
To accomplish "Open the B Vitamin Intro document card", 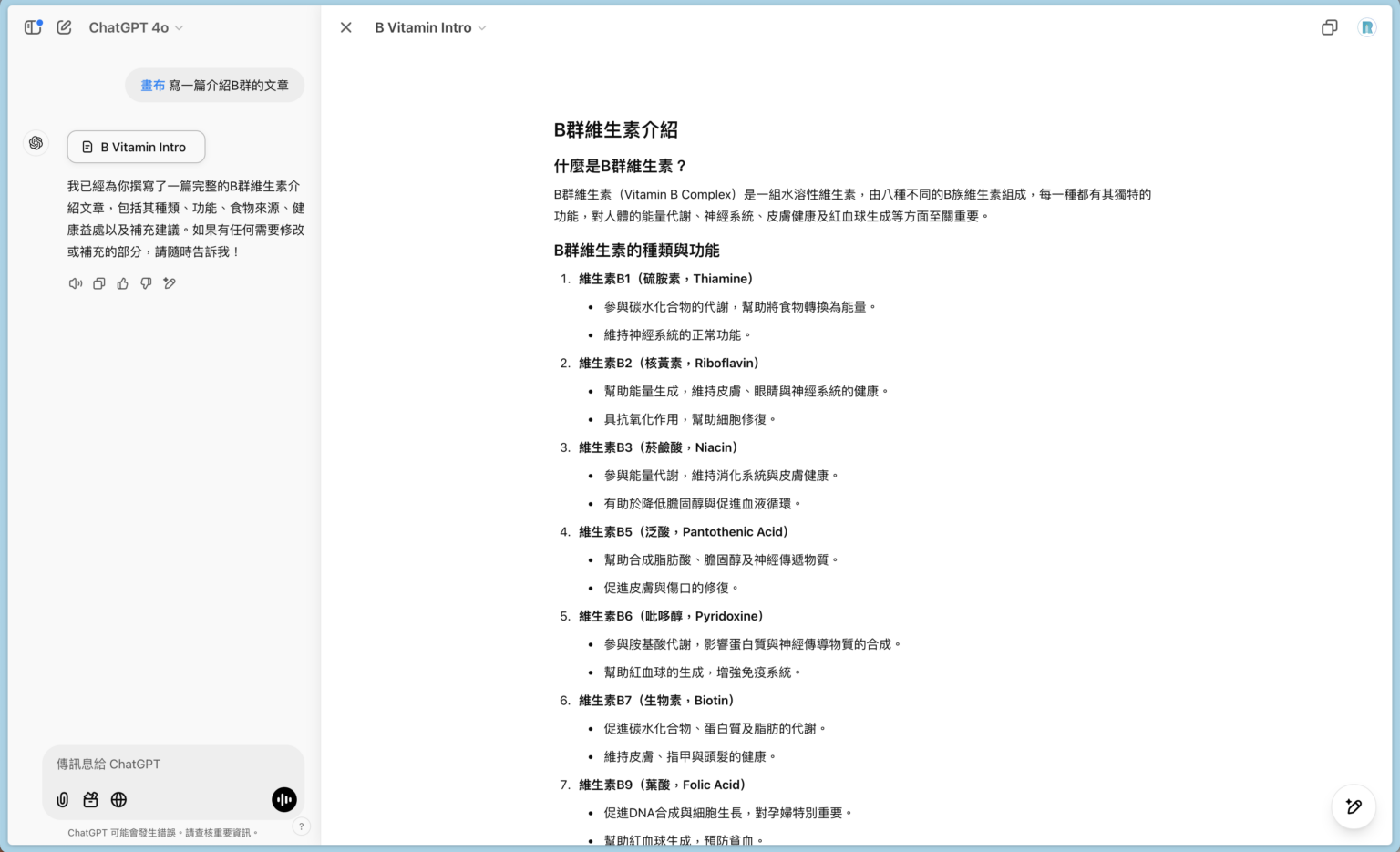I will point(135,147).
